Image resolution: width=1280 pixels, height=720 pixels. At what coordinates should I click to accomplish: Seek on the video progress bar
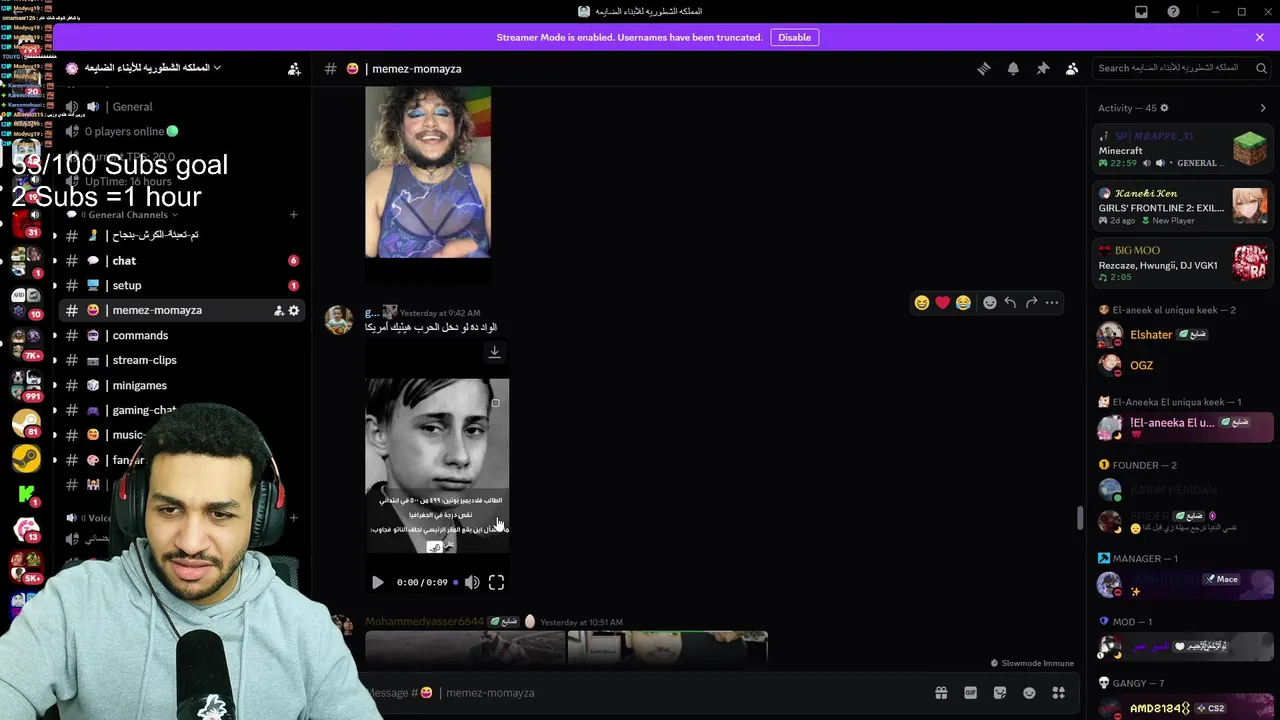point(456,582)
